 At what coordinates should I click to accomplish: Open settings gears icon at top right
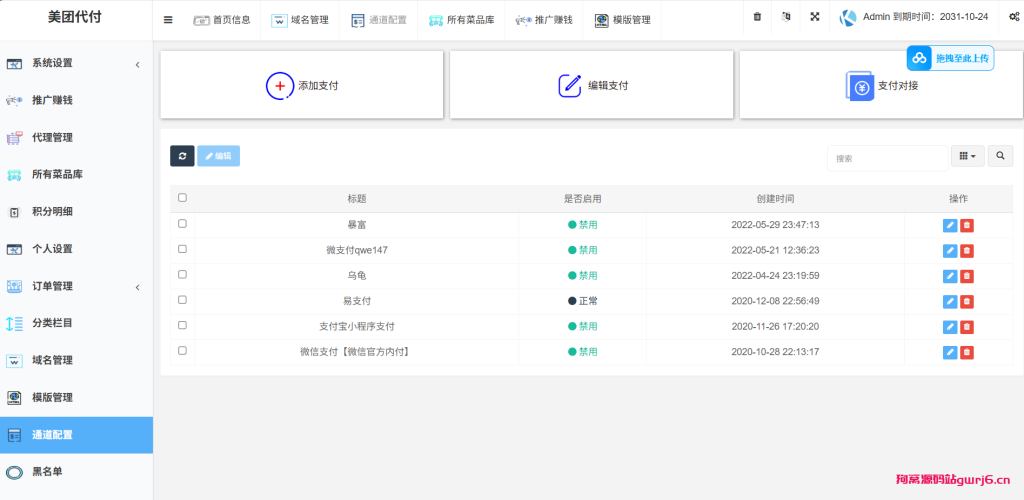point(1006,18)
